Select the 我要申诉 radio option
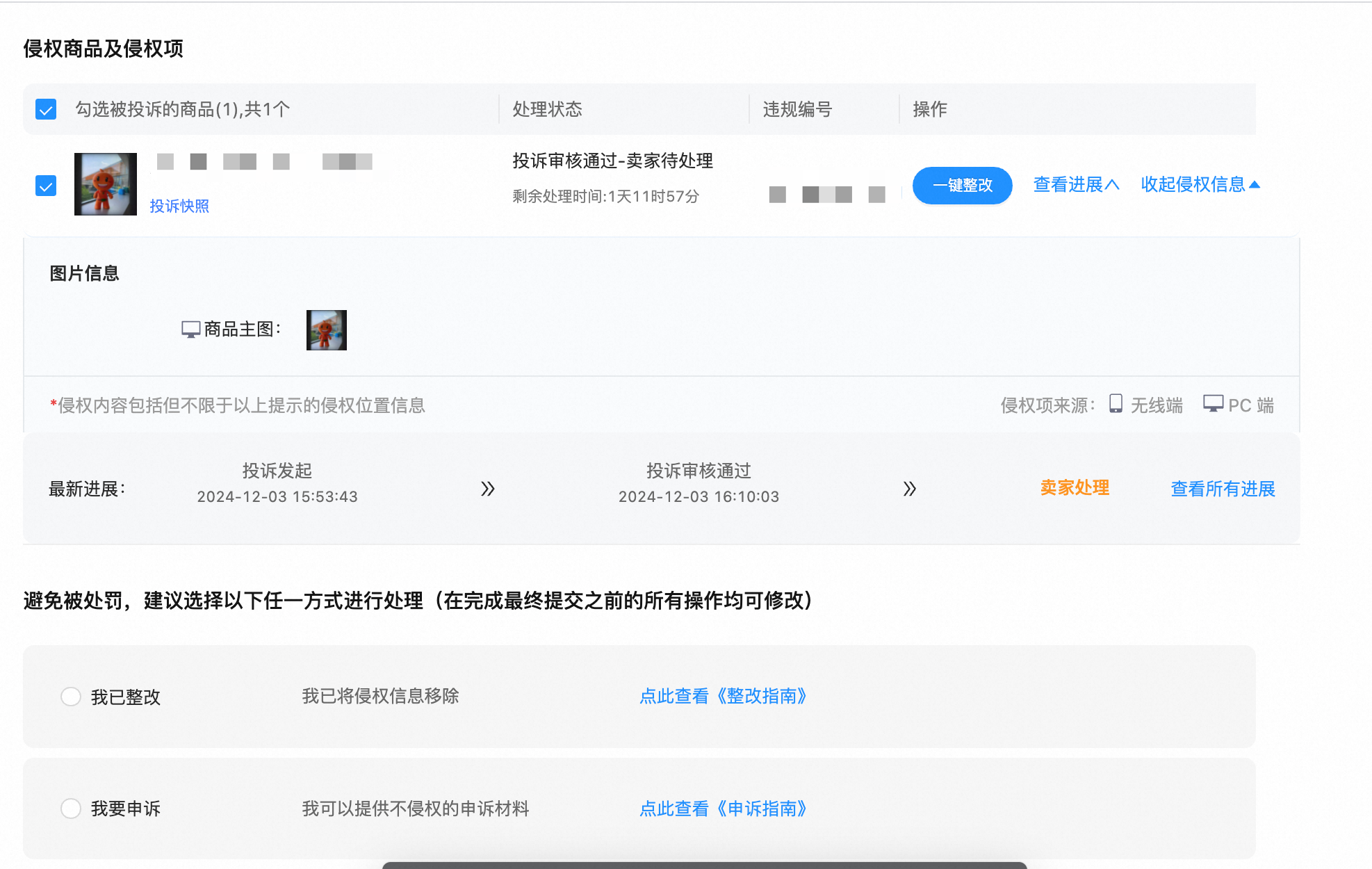The width and height of the screenshot is (1372, 869). tap(71, 809)
